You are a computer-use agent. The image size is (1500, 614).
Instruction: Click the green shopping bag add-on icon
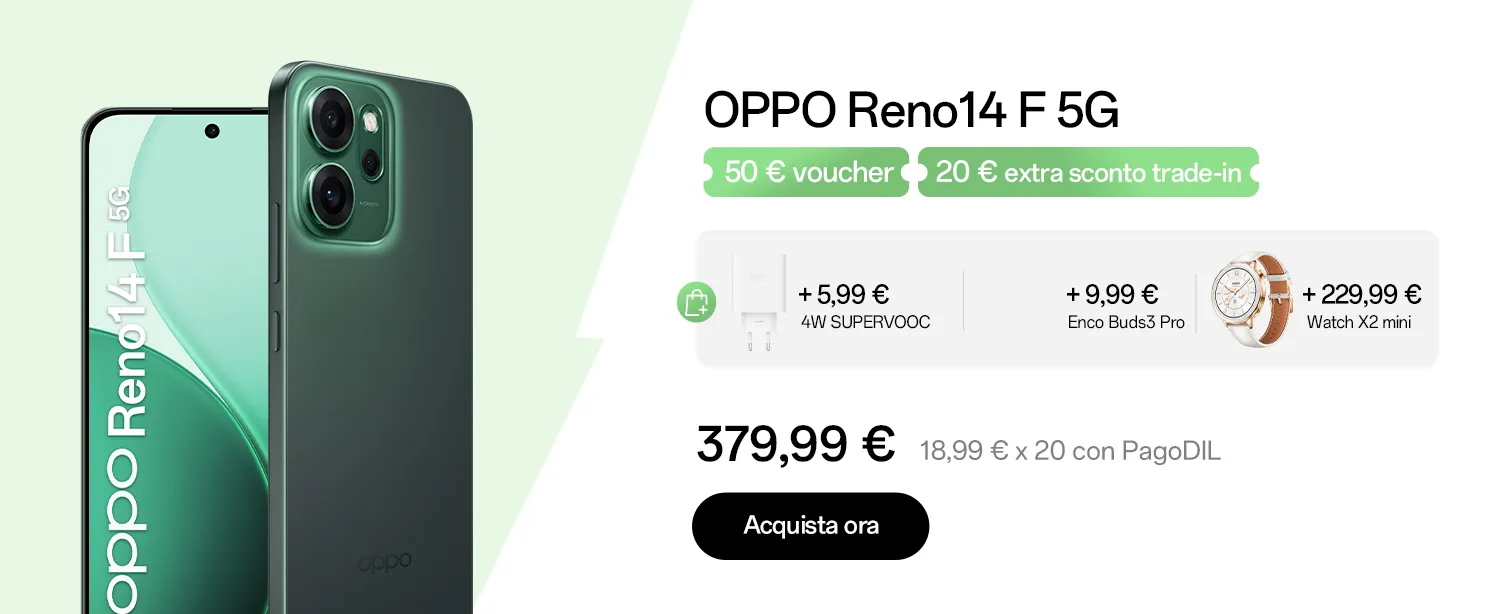click(696, 302)
